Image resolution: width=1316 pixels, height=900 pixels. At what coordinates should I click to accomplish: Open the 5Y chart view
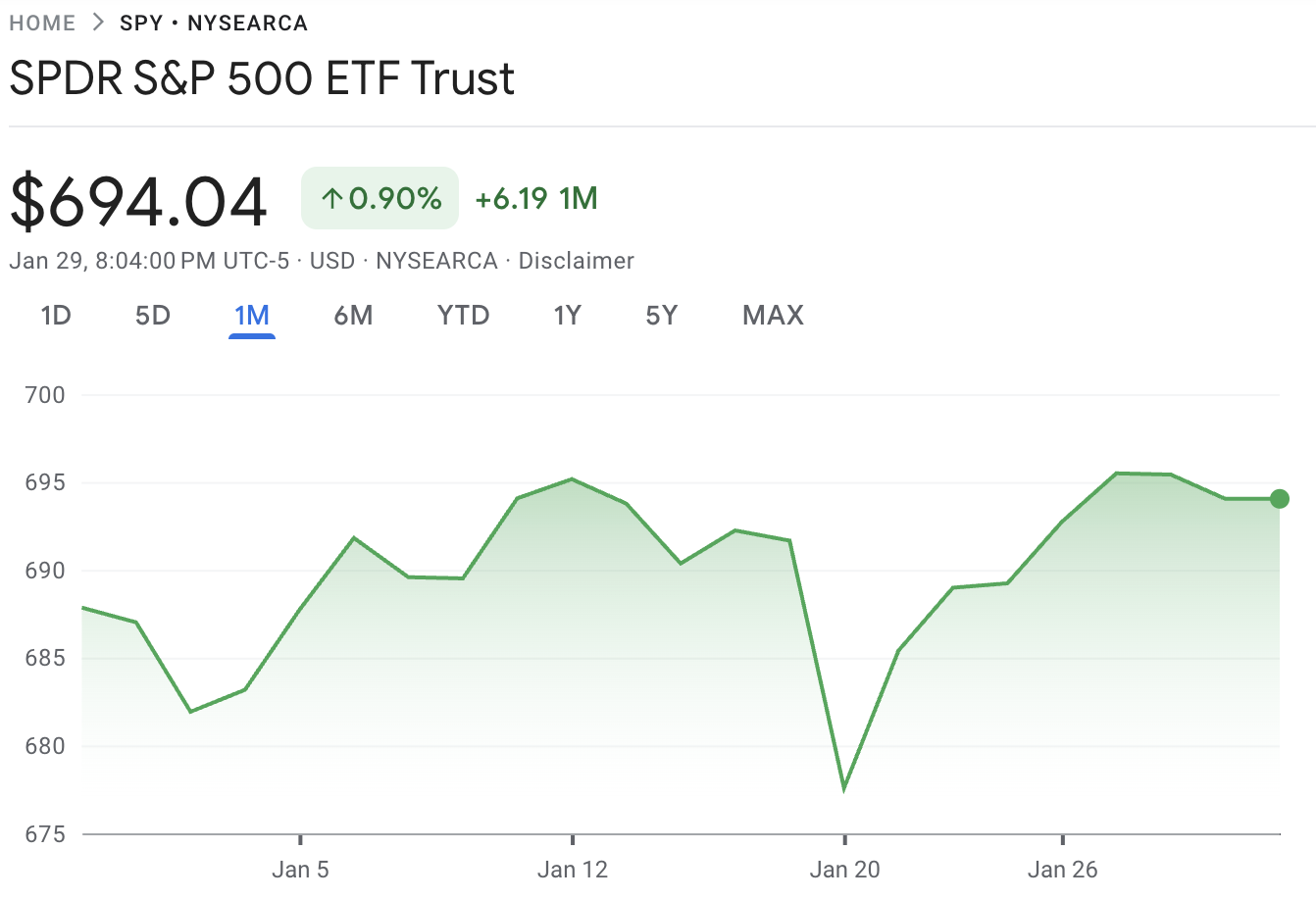[660, 315]
